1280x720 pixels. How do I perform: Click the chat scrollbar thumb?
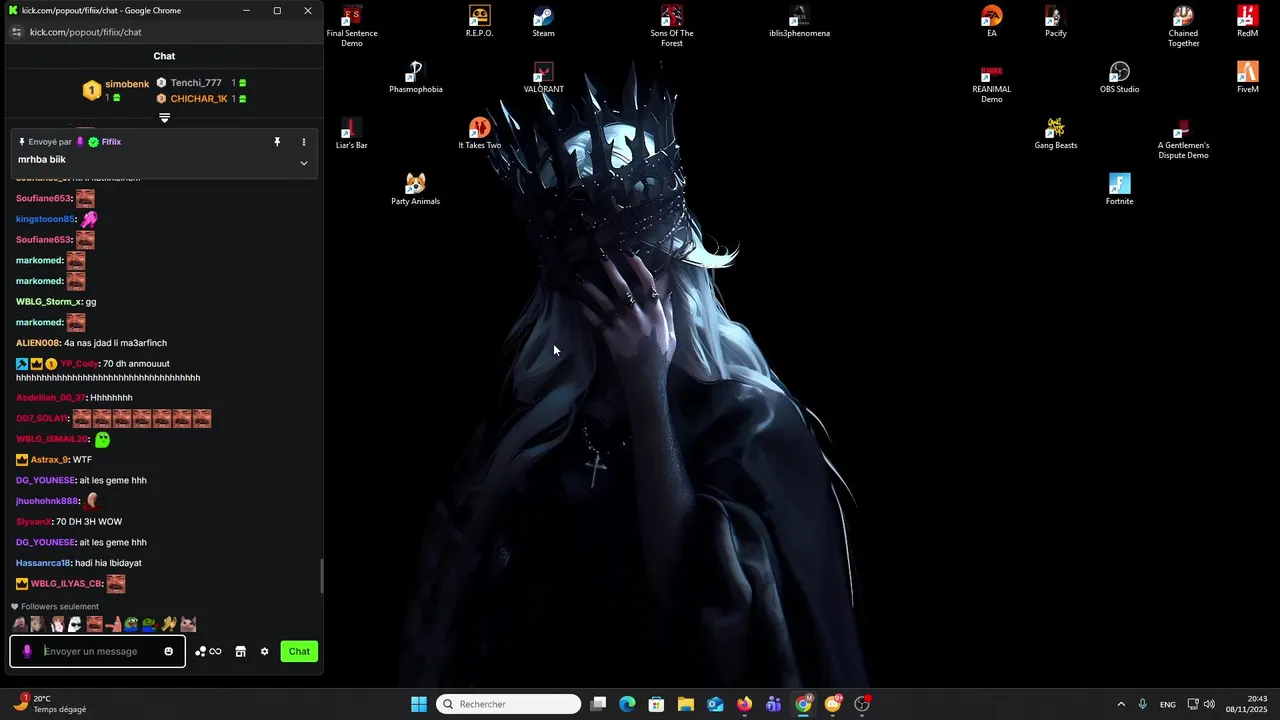pos(321,576)
